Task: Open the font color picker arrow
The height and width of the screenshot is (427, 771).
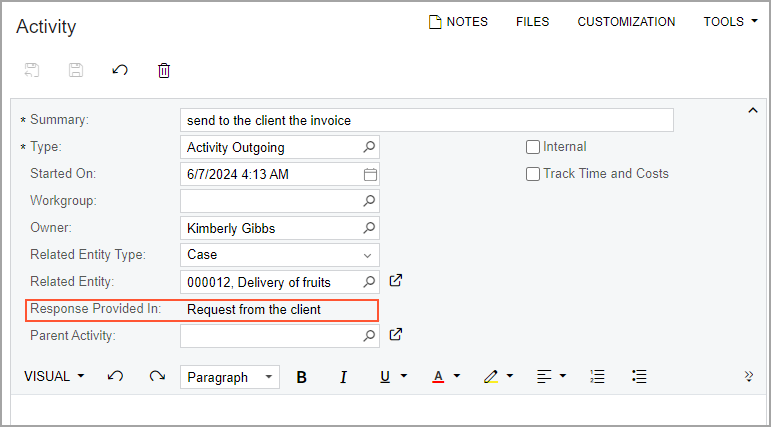Action: click(457, 377)
